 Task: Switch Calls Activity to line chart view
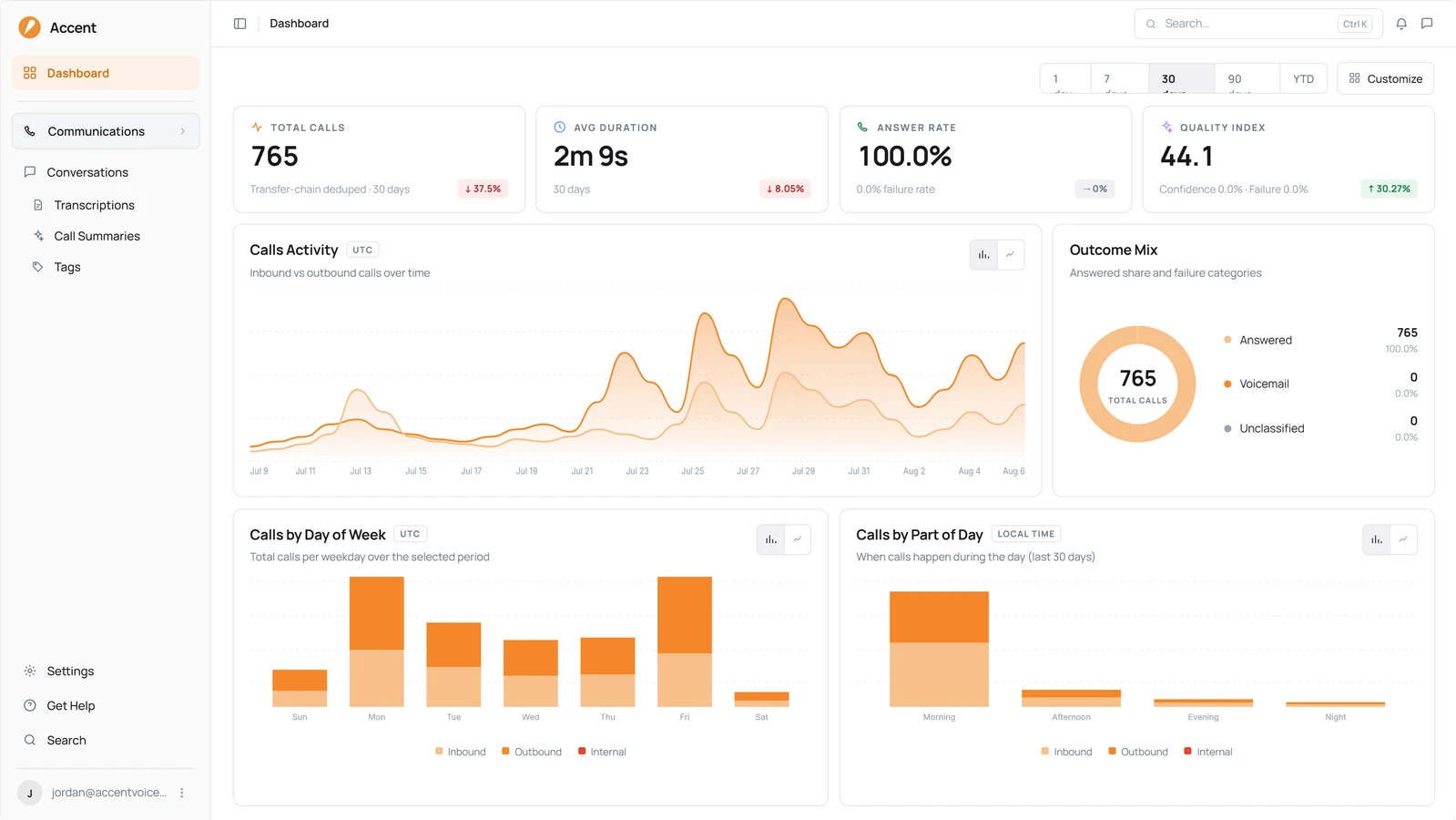(1011, 255)
